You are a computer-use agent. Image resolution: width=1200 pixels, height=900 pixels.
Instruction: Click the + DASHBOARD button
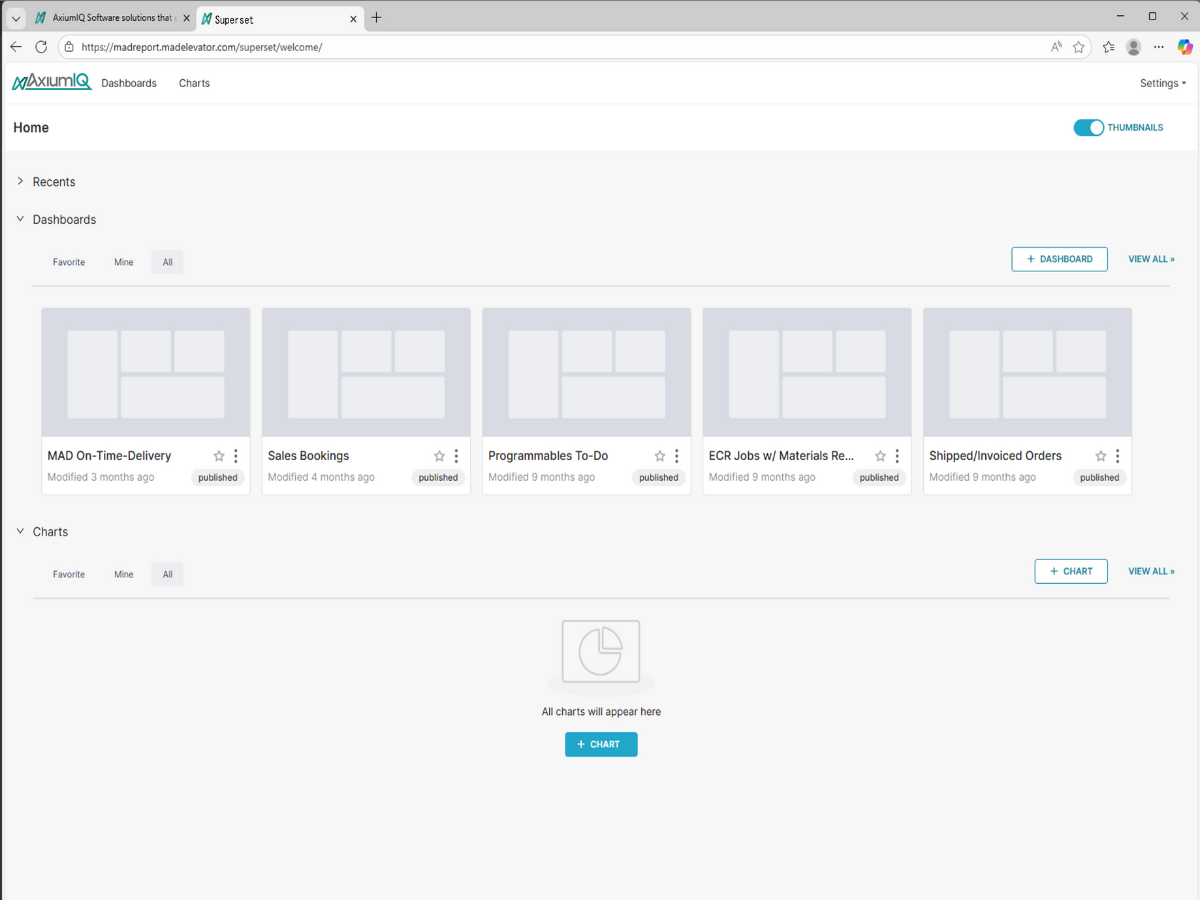coord(1059,259)
